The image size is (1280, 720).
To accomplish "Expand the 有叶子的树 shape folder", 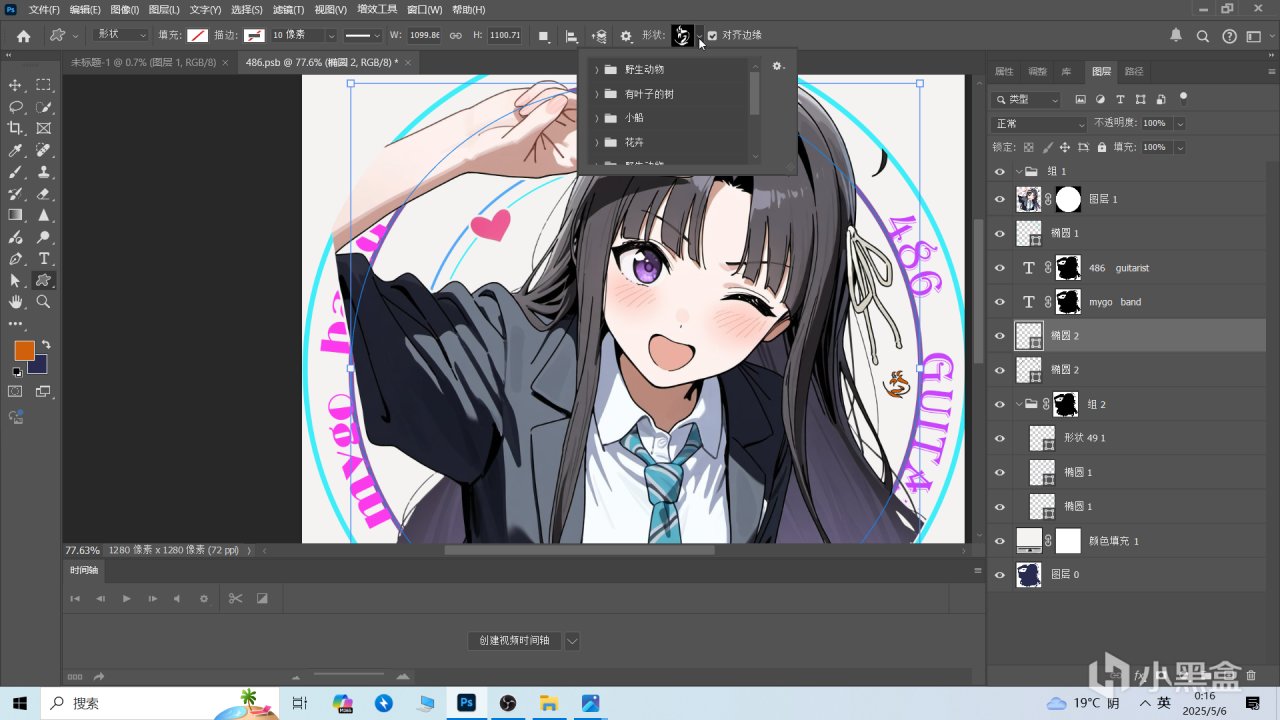I will pyautogui.click(x=597, y=94).
